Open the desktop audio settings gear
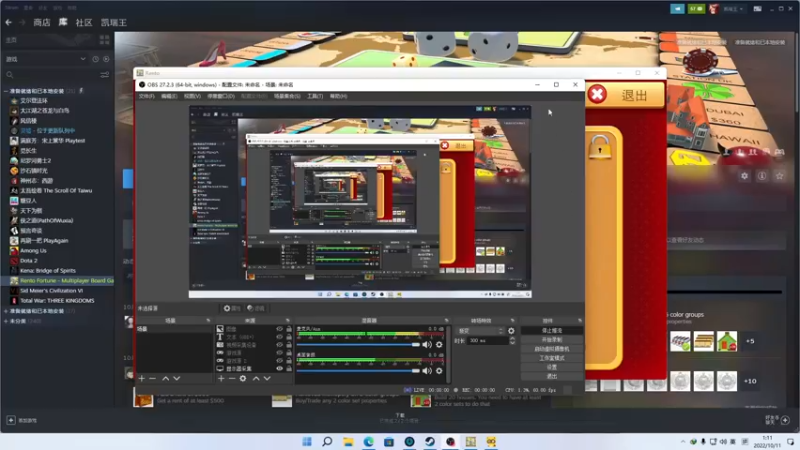Viewport: 800px width, 450px height. pos(439,371)
